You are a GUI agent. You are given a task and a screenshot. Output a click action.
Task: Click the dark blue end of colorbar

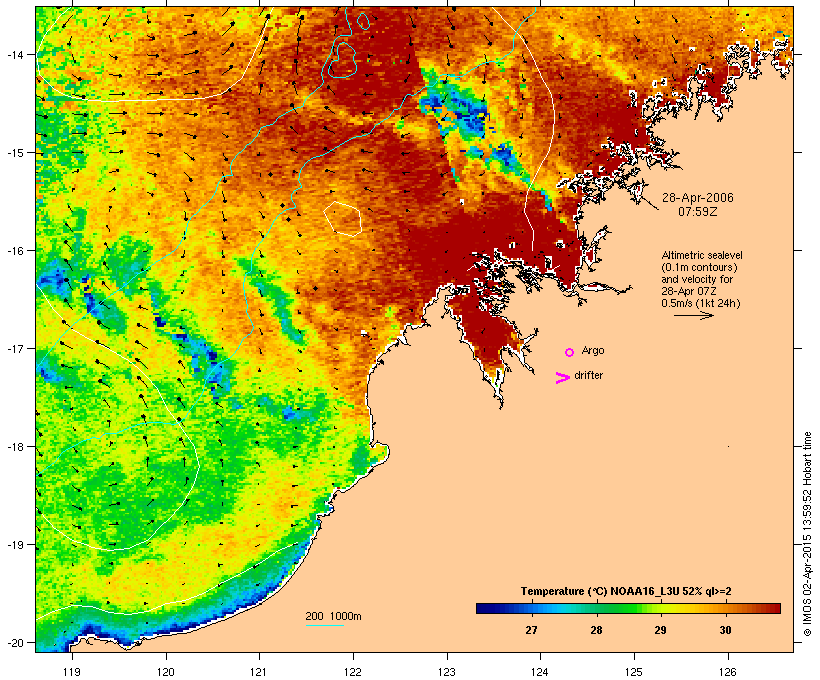click(484, 608)
